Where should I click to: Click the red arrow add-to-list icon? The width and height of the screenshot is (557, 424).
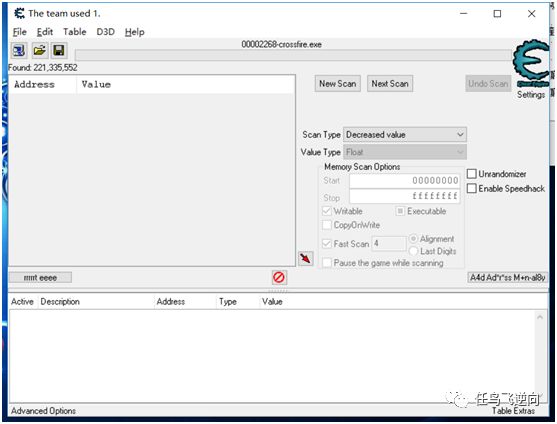305,258
